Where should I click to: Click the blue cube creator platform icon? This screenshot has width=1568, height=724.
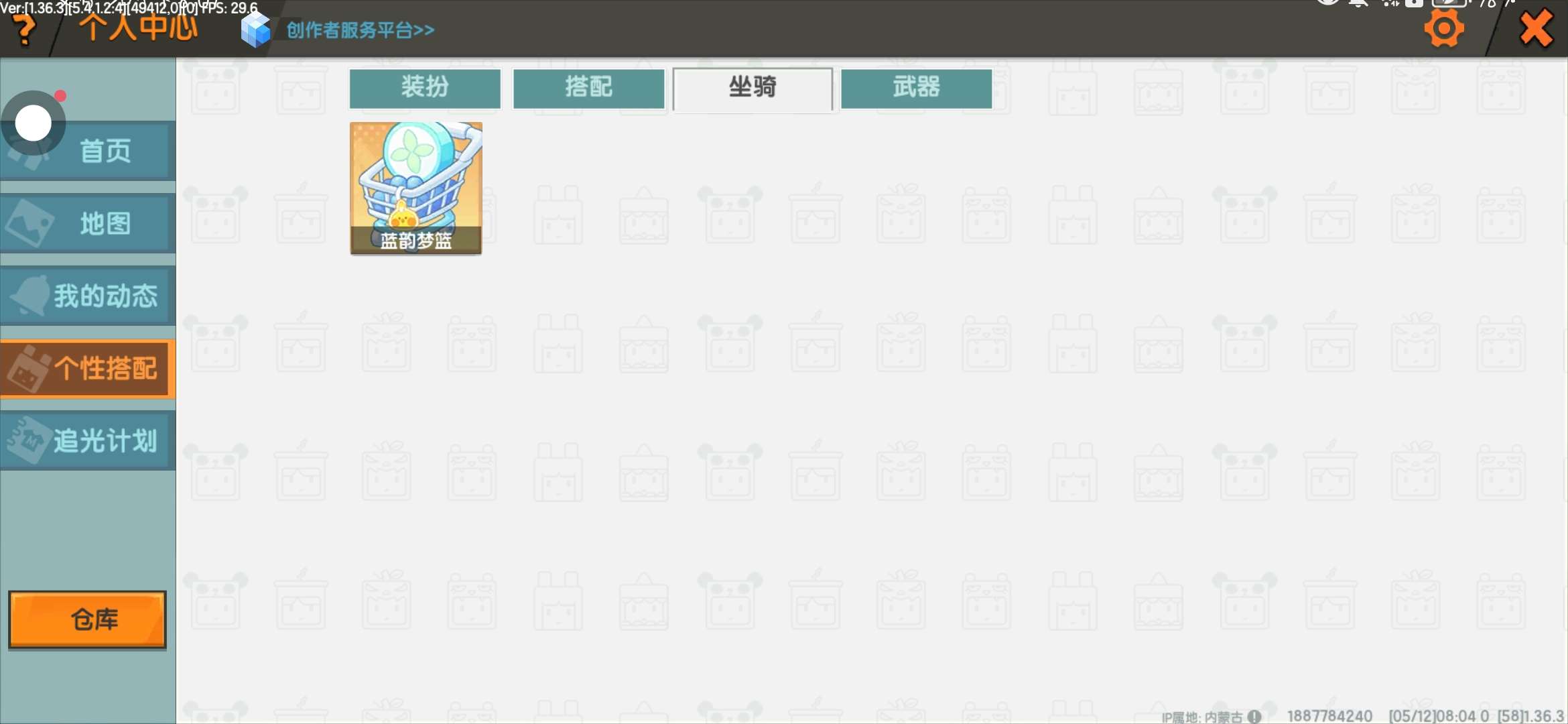tap(255, 30)
